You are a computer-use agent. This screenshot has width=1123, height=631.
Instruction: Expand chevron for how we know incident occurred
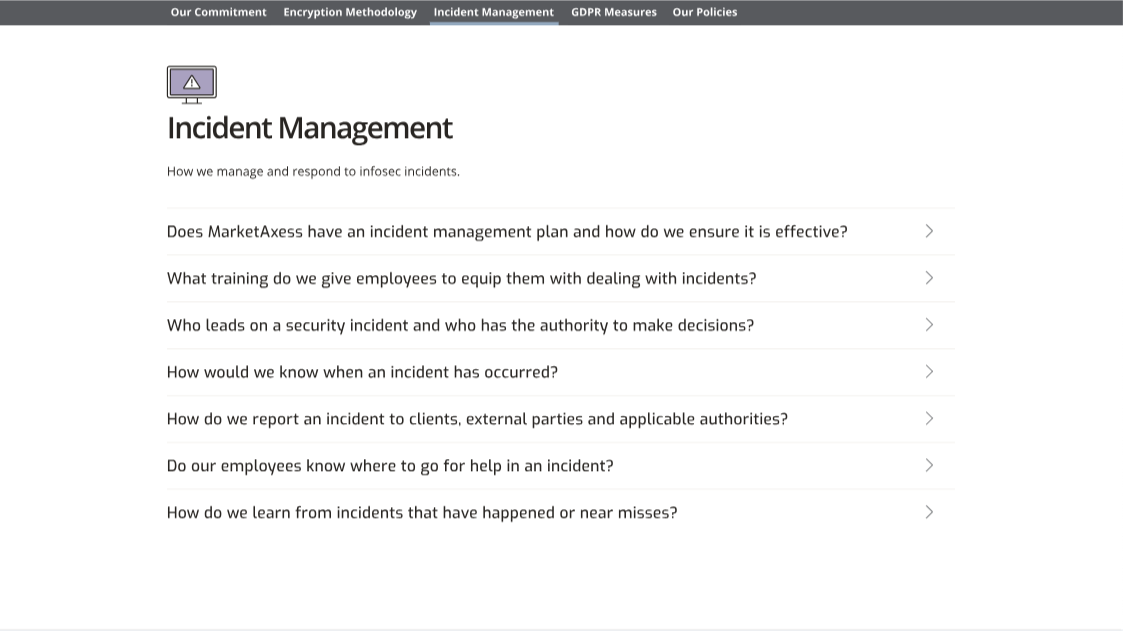point(929,372)
